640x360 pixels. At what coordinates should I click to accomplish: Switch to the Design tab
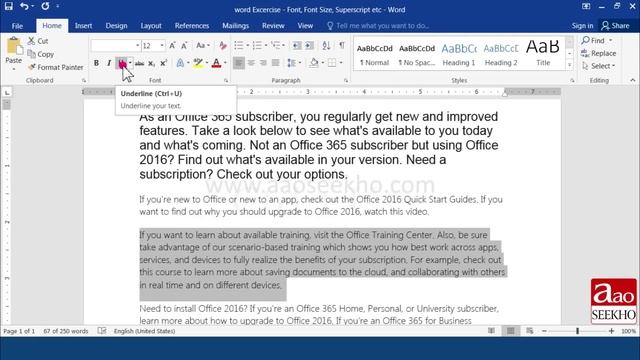click(x=116, y=26)
